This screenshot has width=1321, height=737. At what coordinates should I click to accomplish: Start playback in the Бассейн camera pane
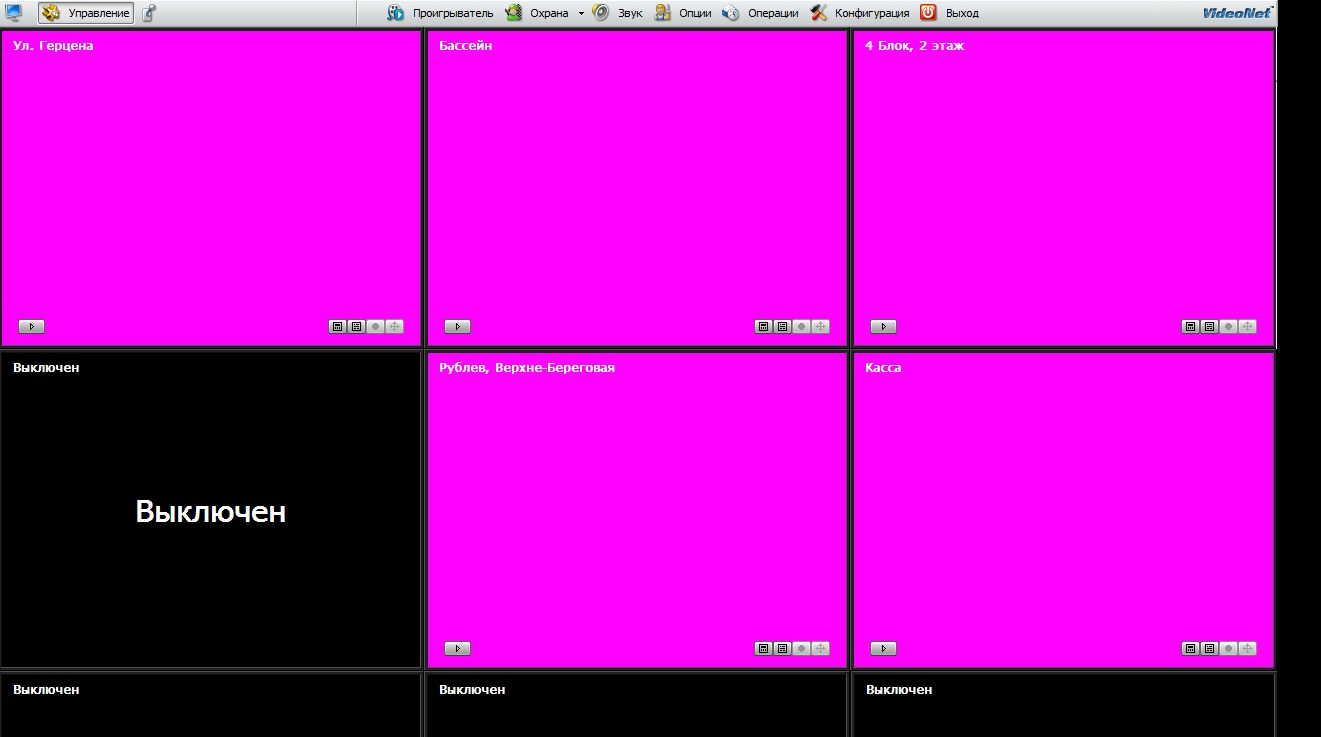457,326
